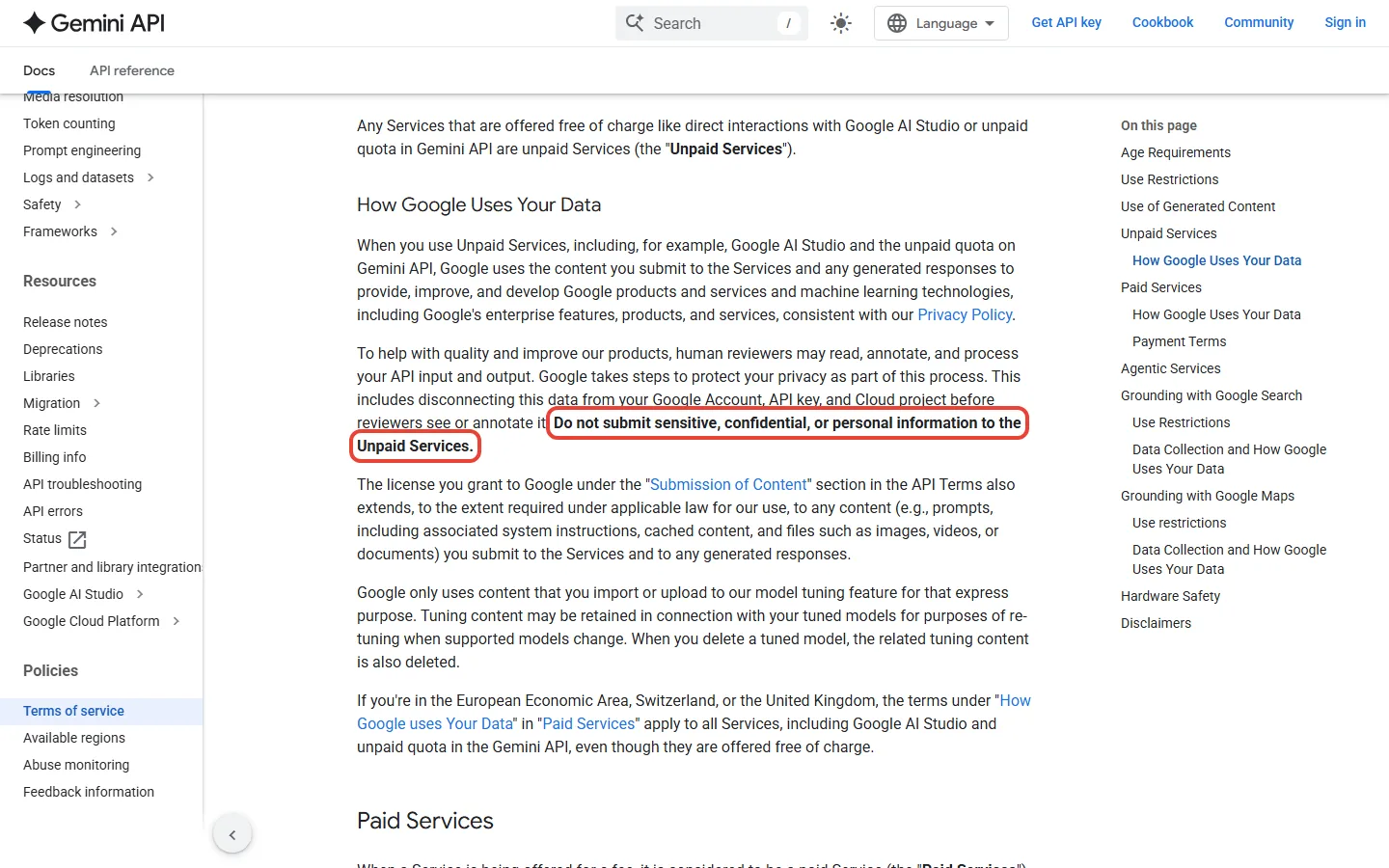The width and height of the screenshot is (1389, 868).
Task: Toggle the light/dark theme sun icon
Action: (x=841, y=23)
